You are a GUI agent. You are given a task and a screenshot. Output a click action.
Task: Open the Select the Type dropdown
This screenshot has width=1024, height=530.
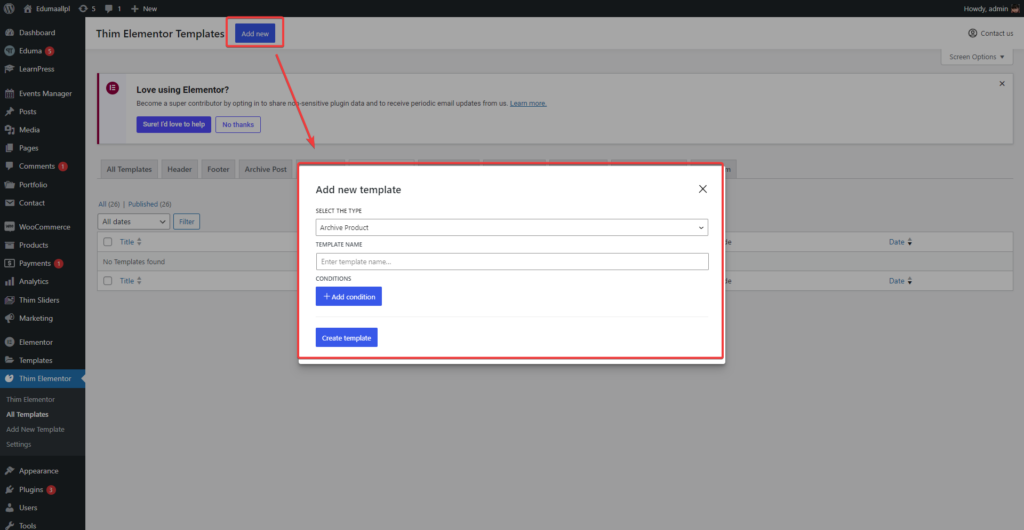pyautogui.click(x=512, y=228)
